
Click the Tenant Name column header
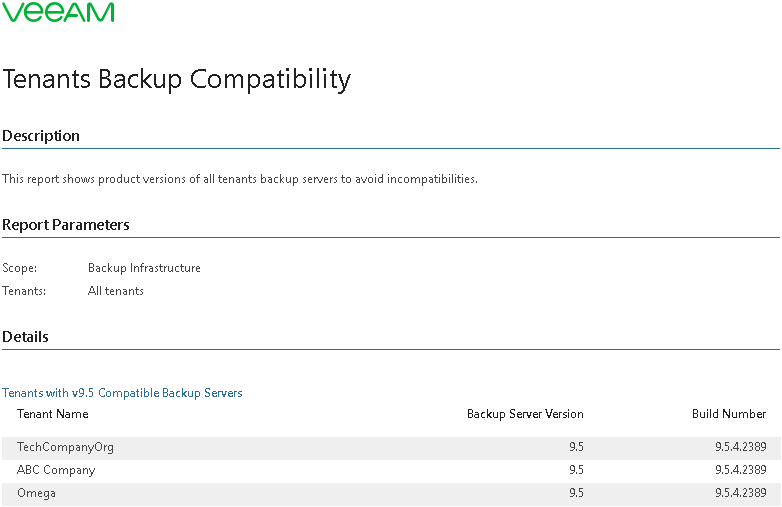click(53, 414)
